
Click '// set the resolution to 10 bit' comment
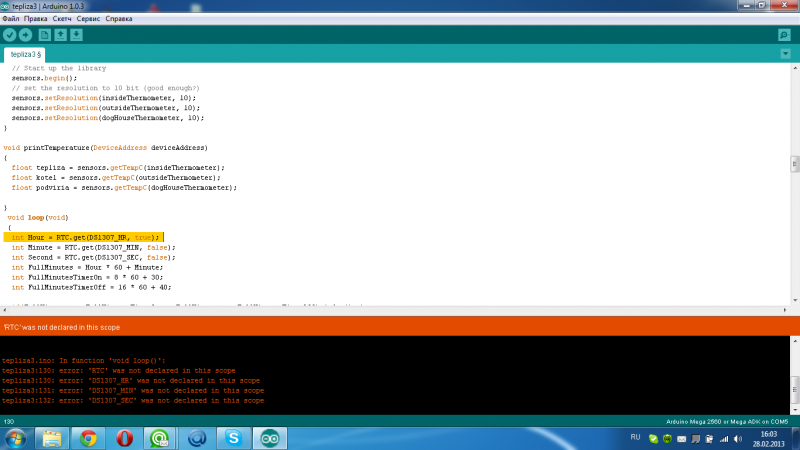click(106, 88)
